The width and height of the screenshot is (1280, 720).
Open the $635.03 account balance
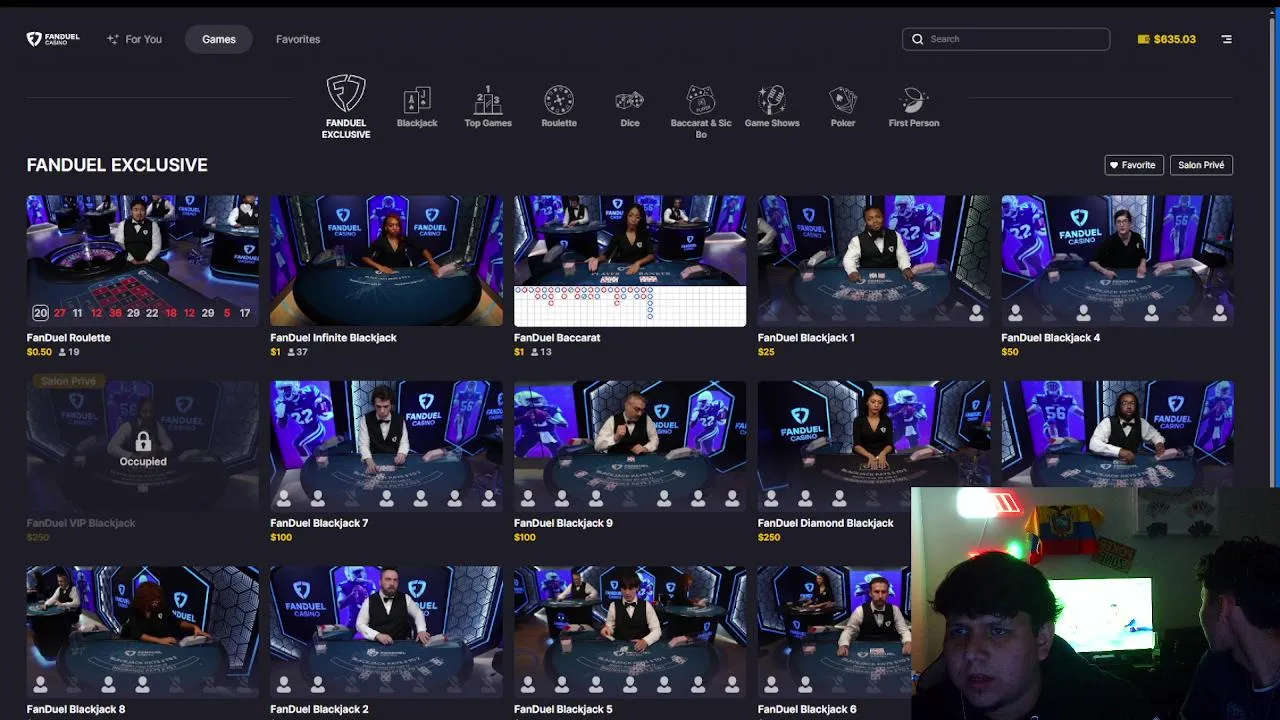[1167, 39]
